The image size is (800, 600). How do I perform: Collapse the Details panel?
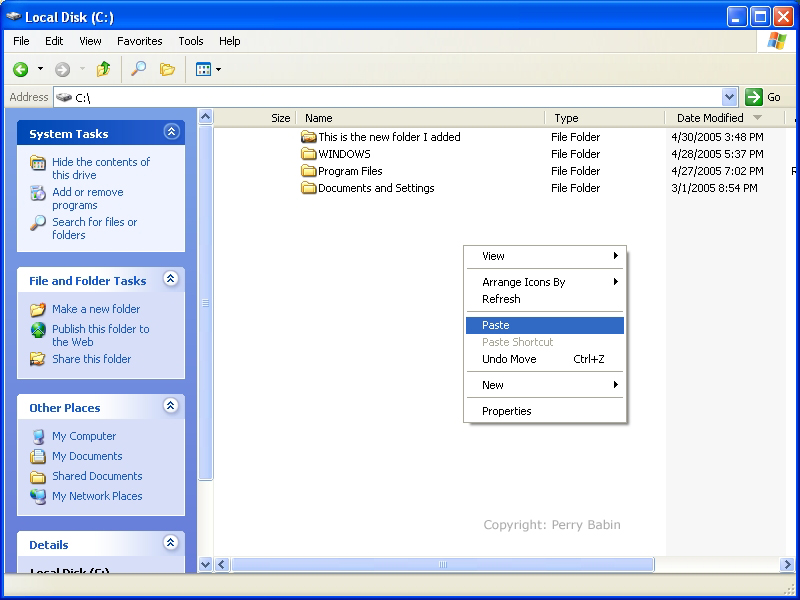coord(171,542)
